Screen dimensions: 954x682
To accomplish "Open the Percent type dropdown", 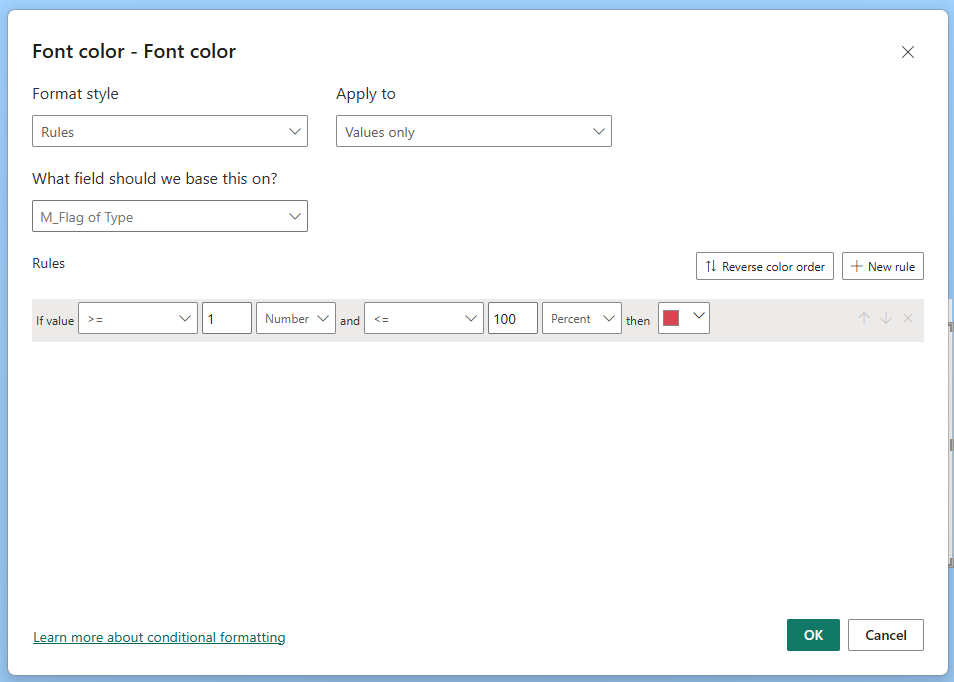I will (x=582, y=318).
